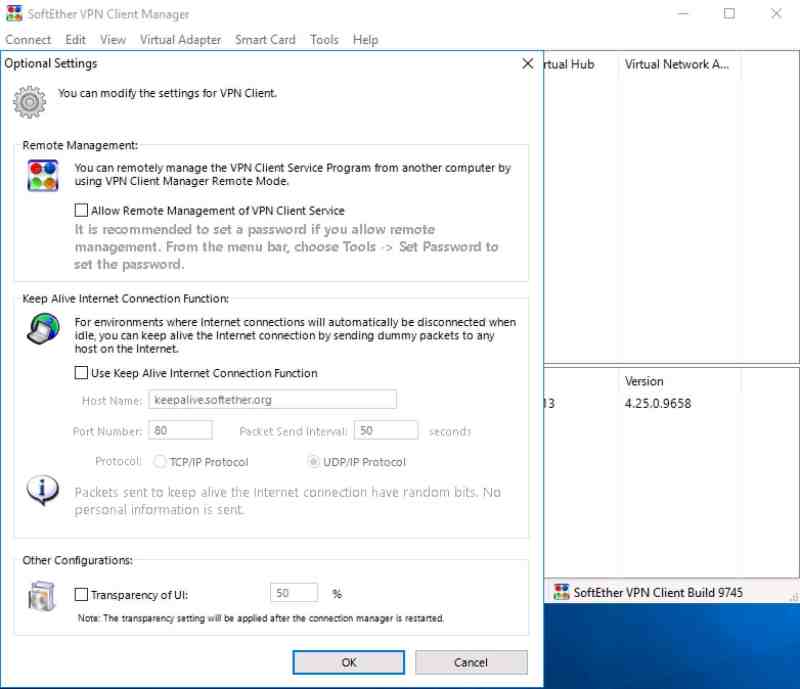Open the Connect menu

[28, 39]
